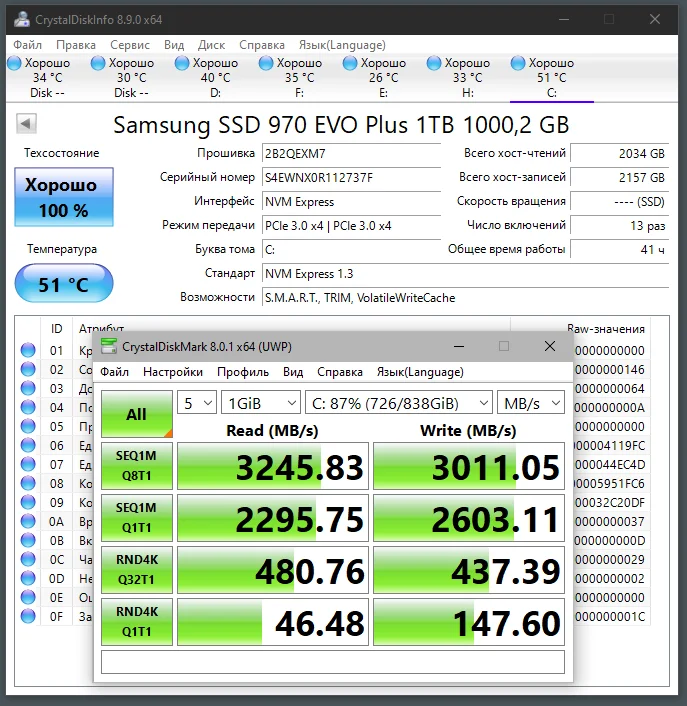Click the SEQ1M Q8T1 write result 3011.05

pos(469,466)
